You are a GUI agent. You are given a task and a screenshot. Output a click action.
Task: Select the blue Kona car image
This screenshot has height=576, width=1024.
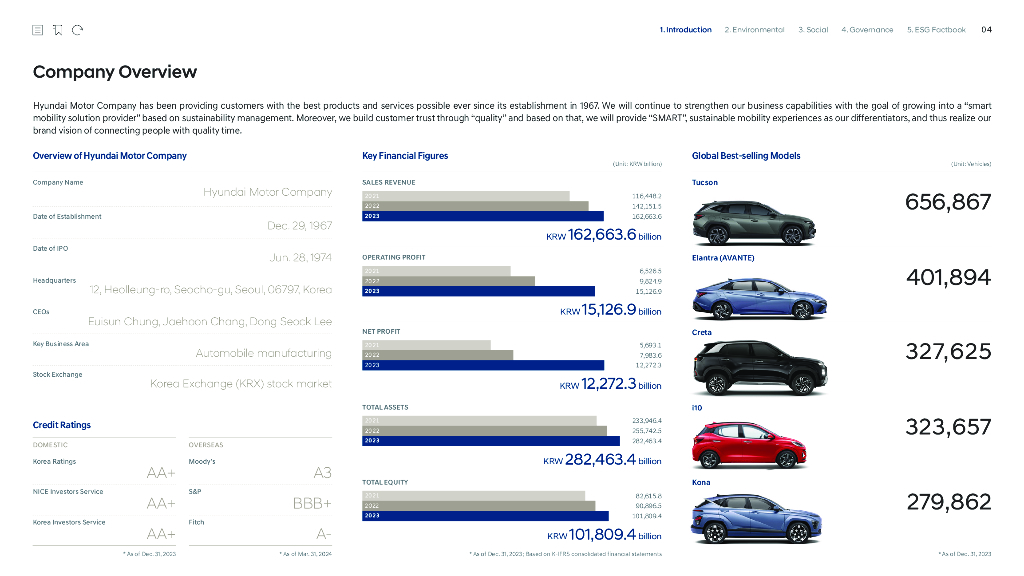[756, 519]
